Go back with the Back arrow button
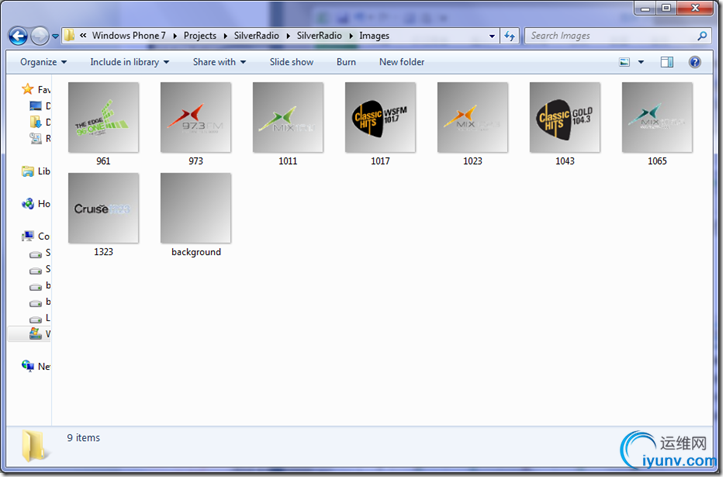This screenshot has height=477, width=723. [18, 36]
